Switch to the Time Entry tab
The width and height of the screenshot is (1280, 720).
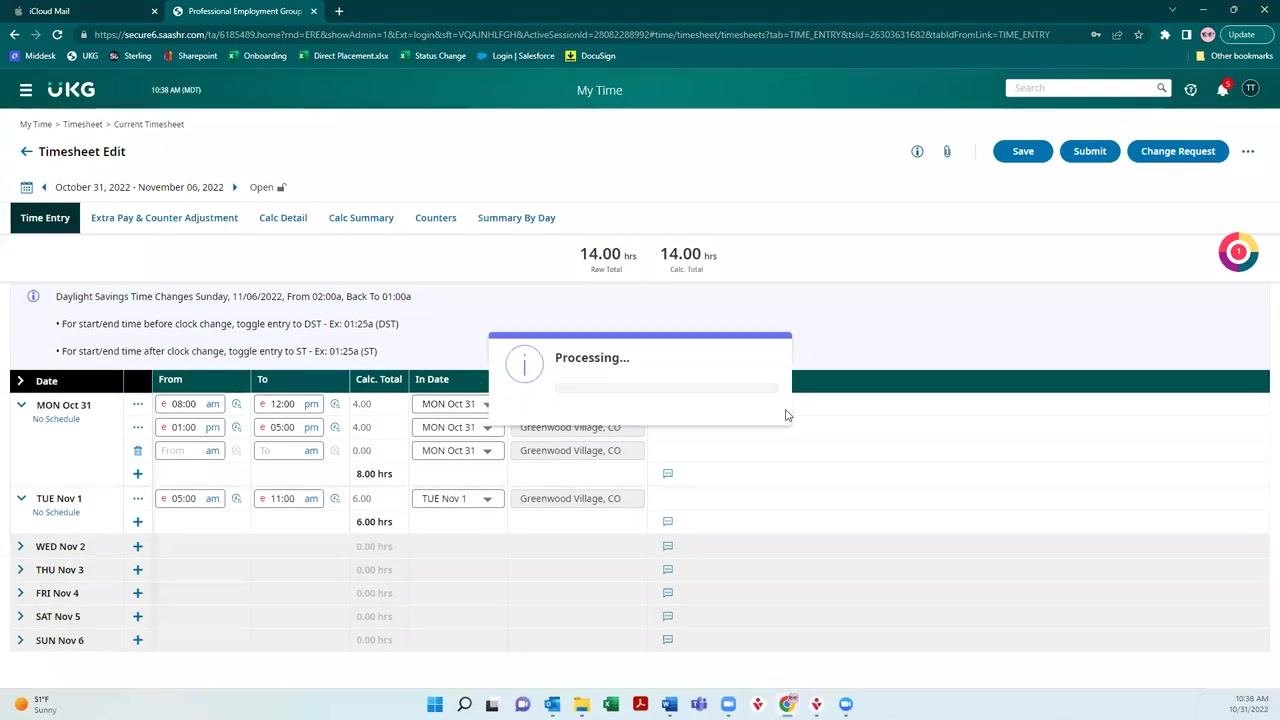click(45, 218)
